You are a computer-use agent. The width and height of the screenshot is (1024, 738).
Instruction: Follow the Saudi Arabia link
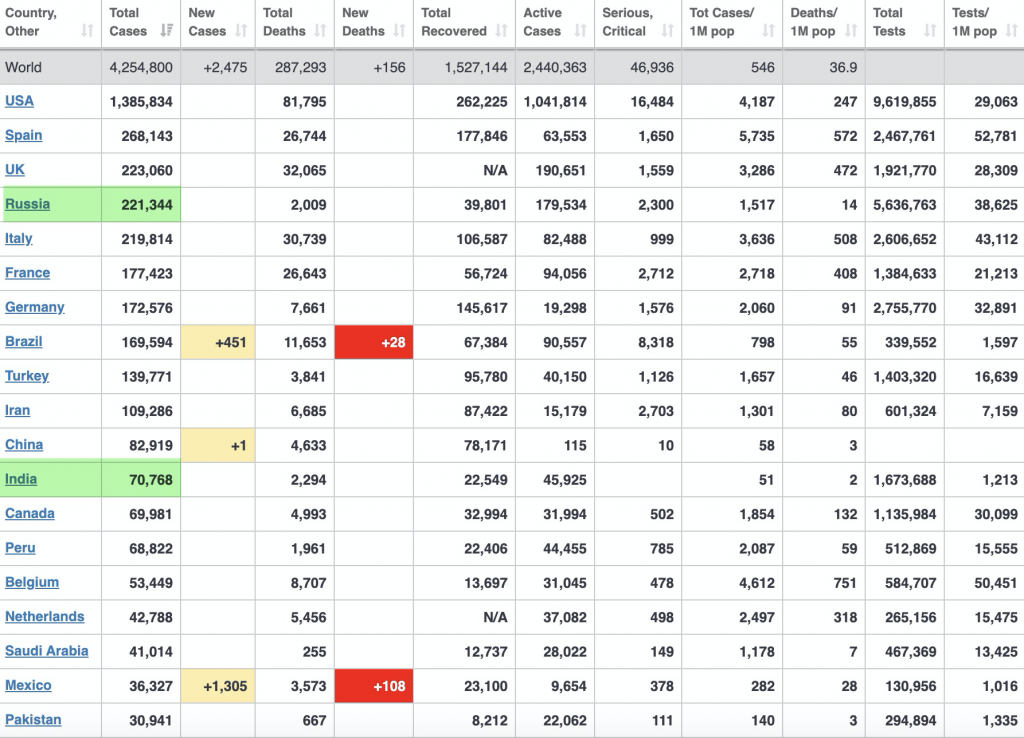click(46, 651)
